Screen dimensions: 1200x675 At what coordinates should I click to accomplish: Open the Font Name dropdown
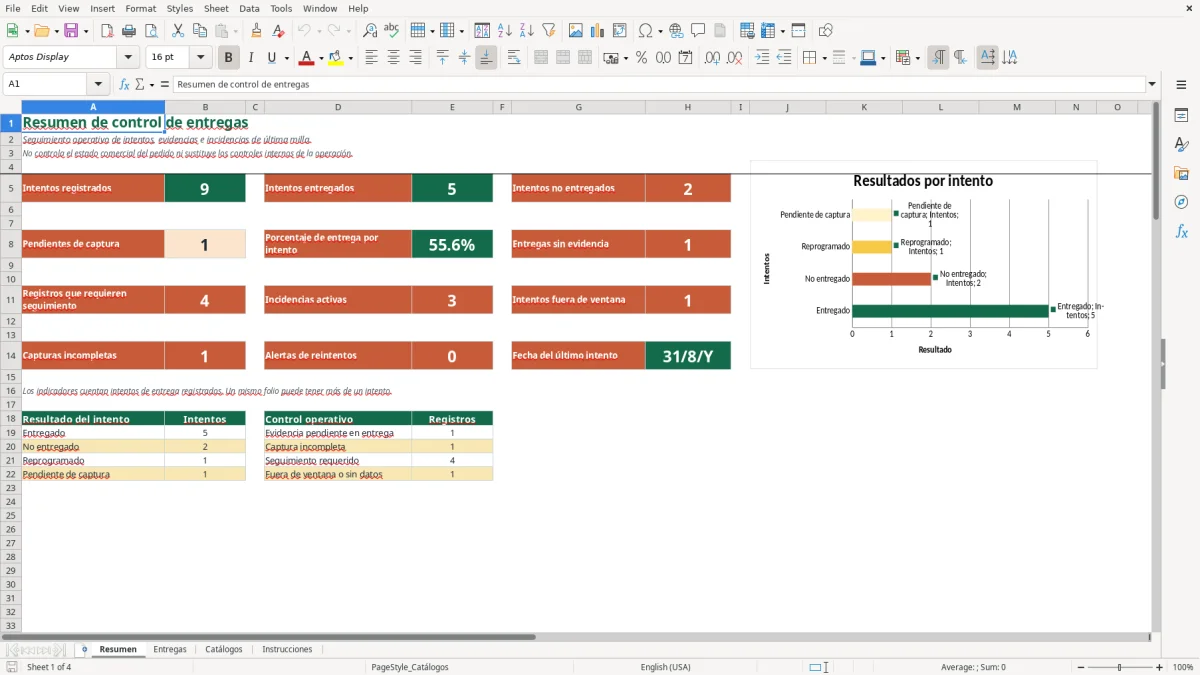(129, 58)
